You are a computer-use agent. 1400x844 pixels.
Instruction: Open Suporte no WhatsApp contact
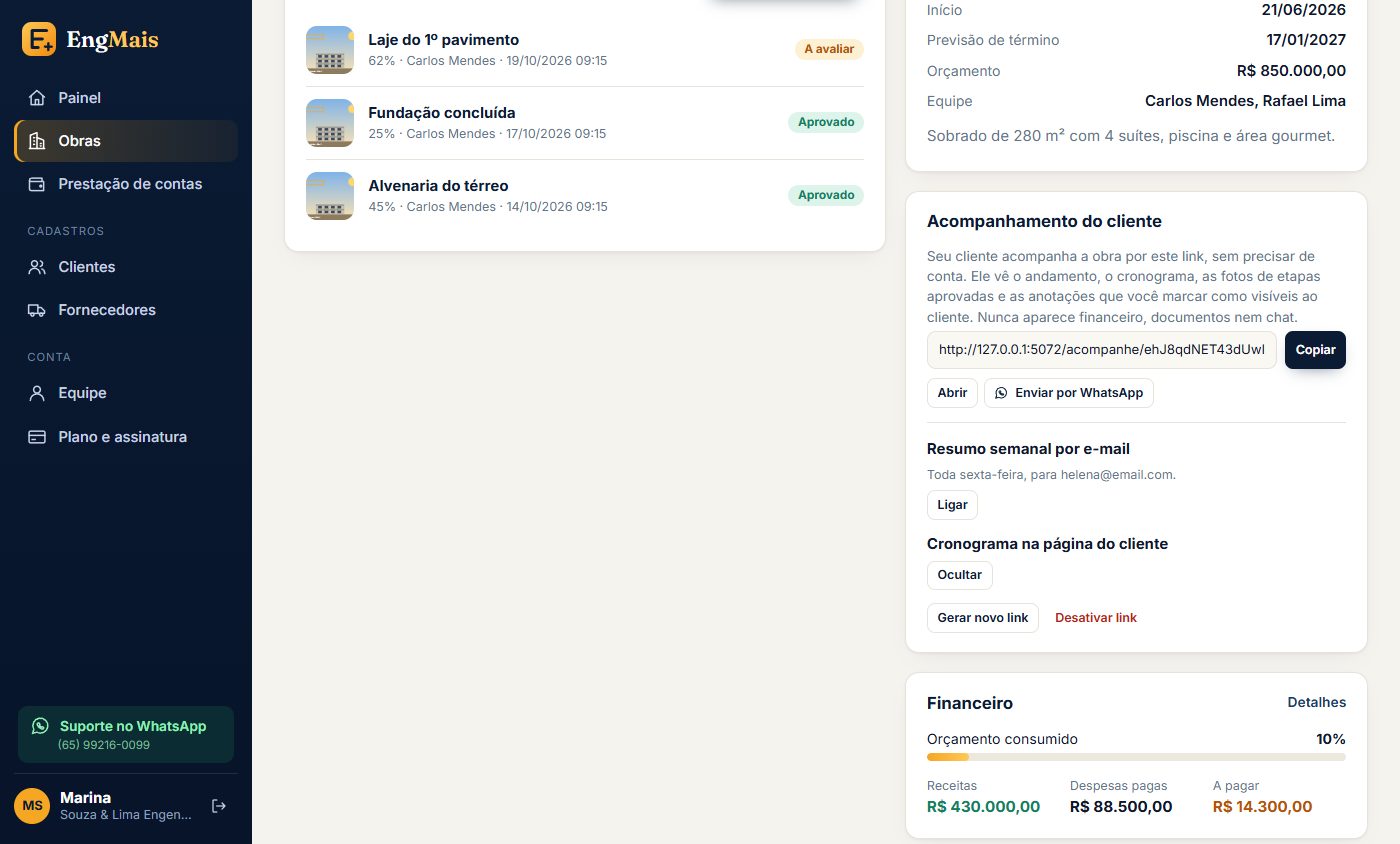click(x=126, y=735)
